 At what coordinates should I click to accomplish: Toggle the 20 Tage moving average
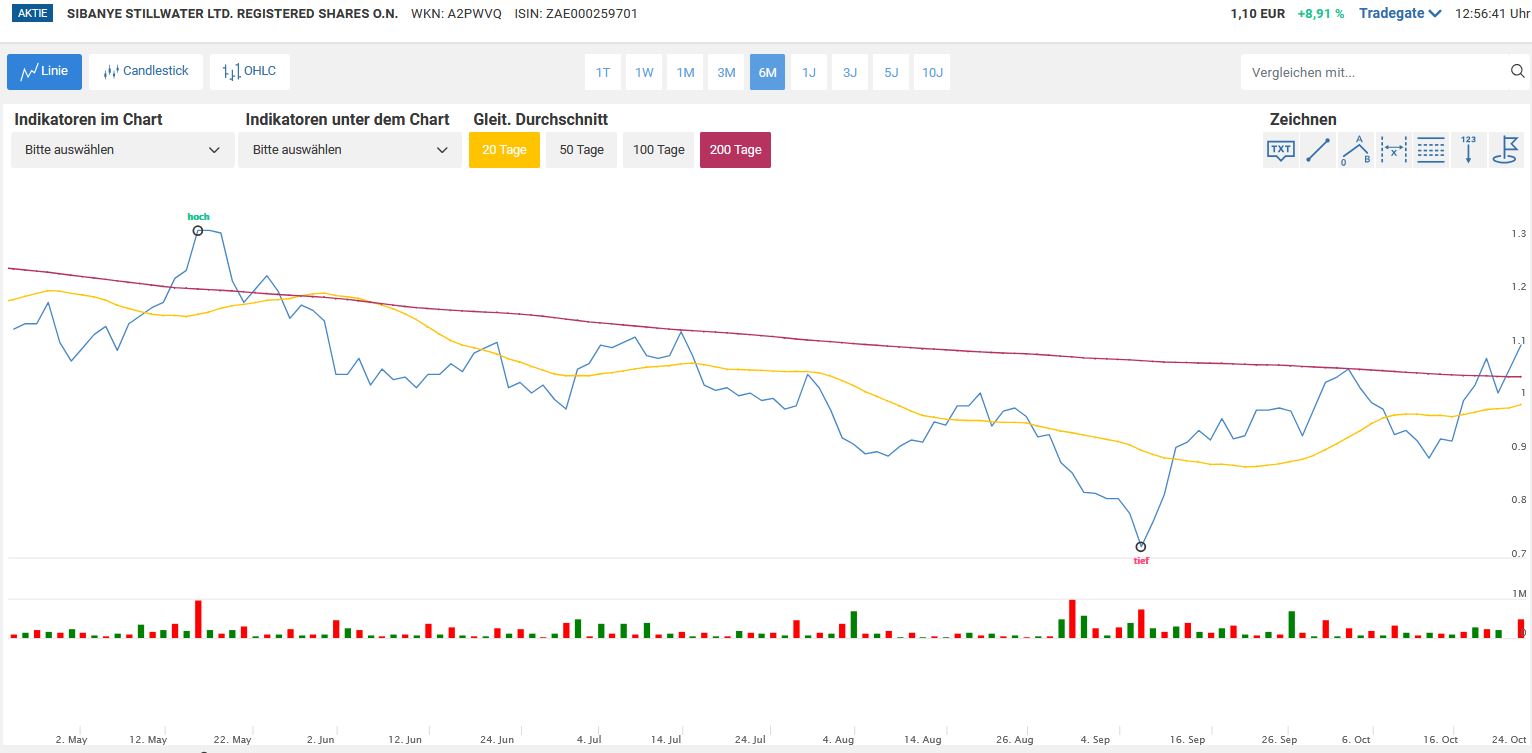pos(504,150)
